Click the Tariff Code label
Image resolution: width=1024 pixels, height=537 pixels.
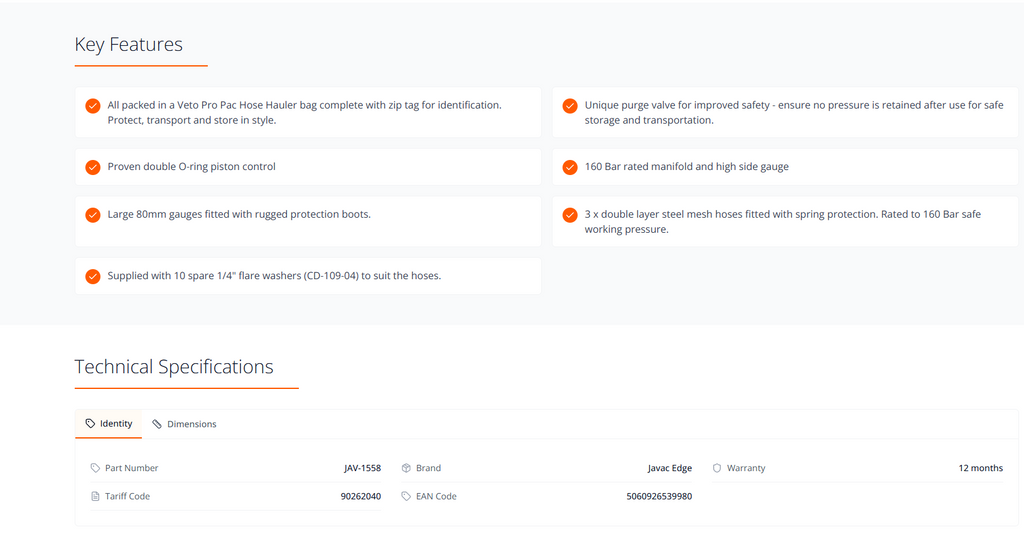(x=127, y=496)
